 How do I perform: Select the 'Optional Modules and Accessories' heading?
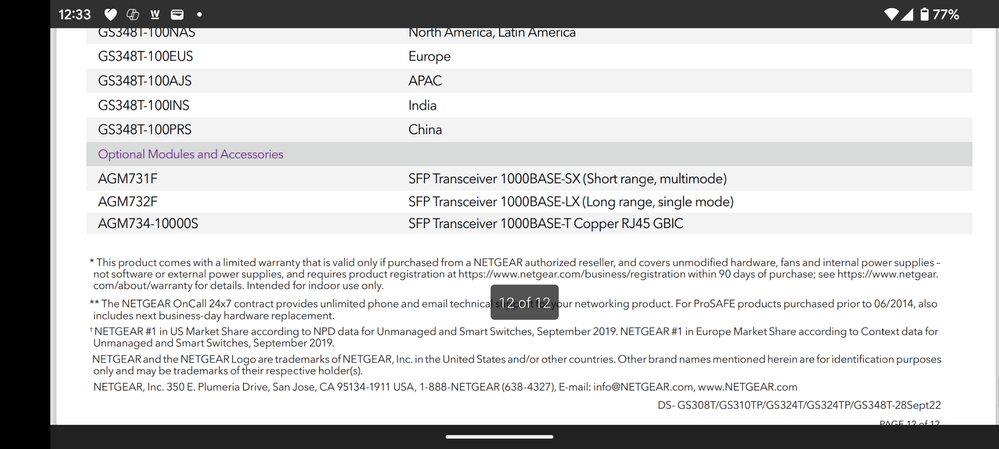pos(190,154)
